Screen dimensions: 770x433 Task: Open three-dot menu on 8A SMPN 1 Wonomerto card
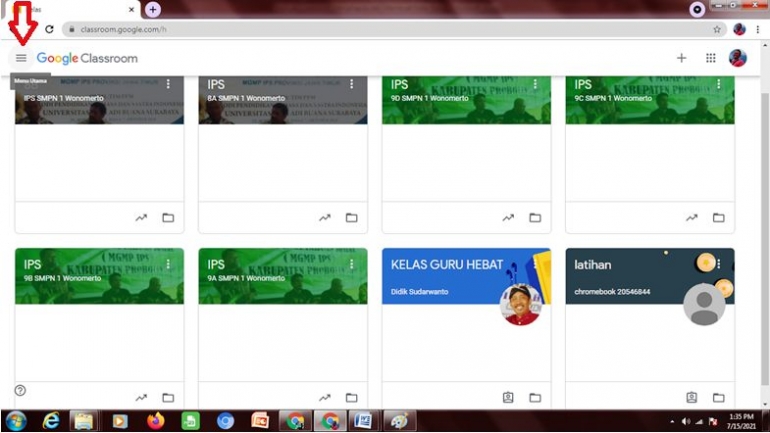click(352, 84)
